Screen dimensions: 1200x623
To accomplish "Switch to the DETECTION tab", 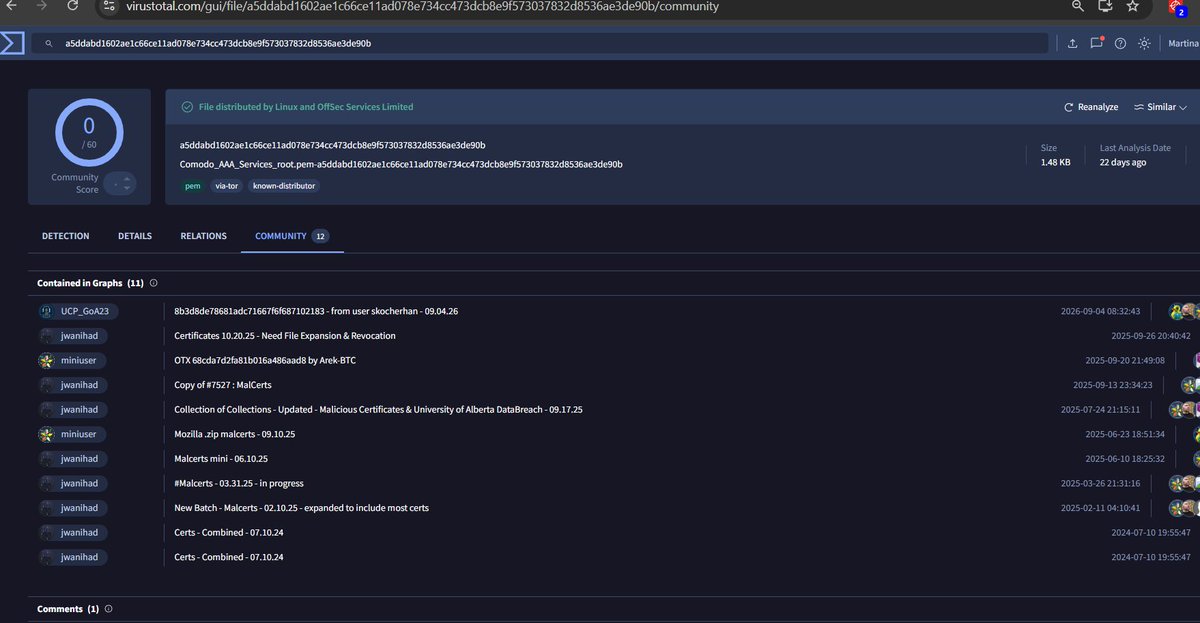I will [x=66, y=236].
